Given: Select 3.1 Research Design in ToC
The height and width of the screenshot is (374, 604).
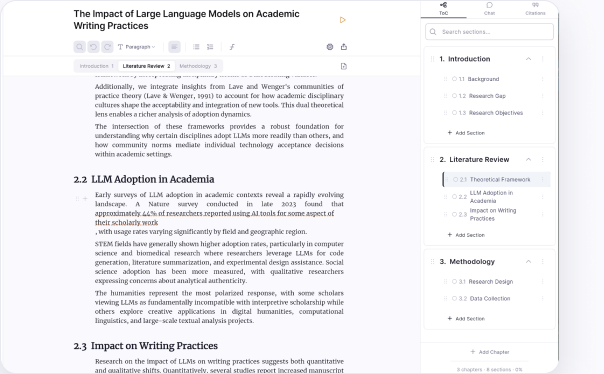Looking at the screenshot, I should 490,282.
